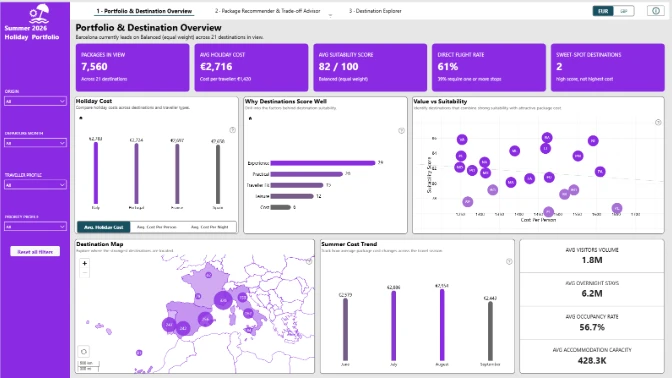The height and width of the screenshot is (378, 672).
Task: Click the help icon on Value vs Suitability chart
Action: point(658,122)
